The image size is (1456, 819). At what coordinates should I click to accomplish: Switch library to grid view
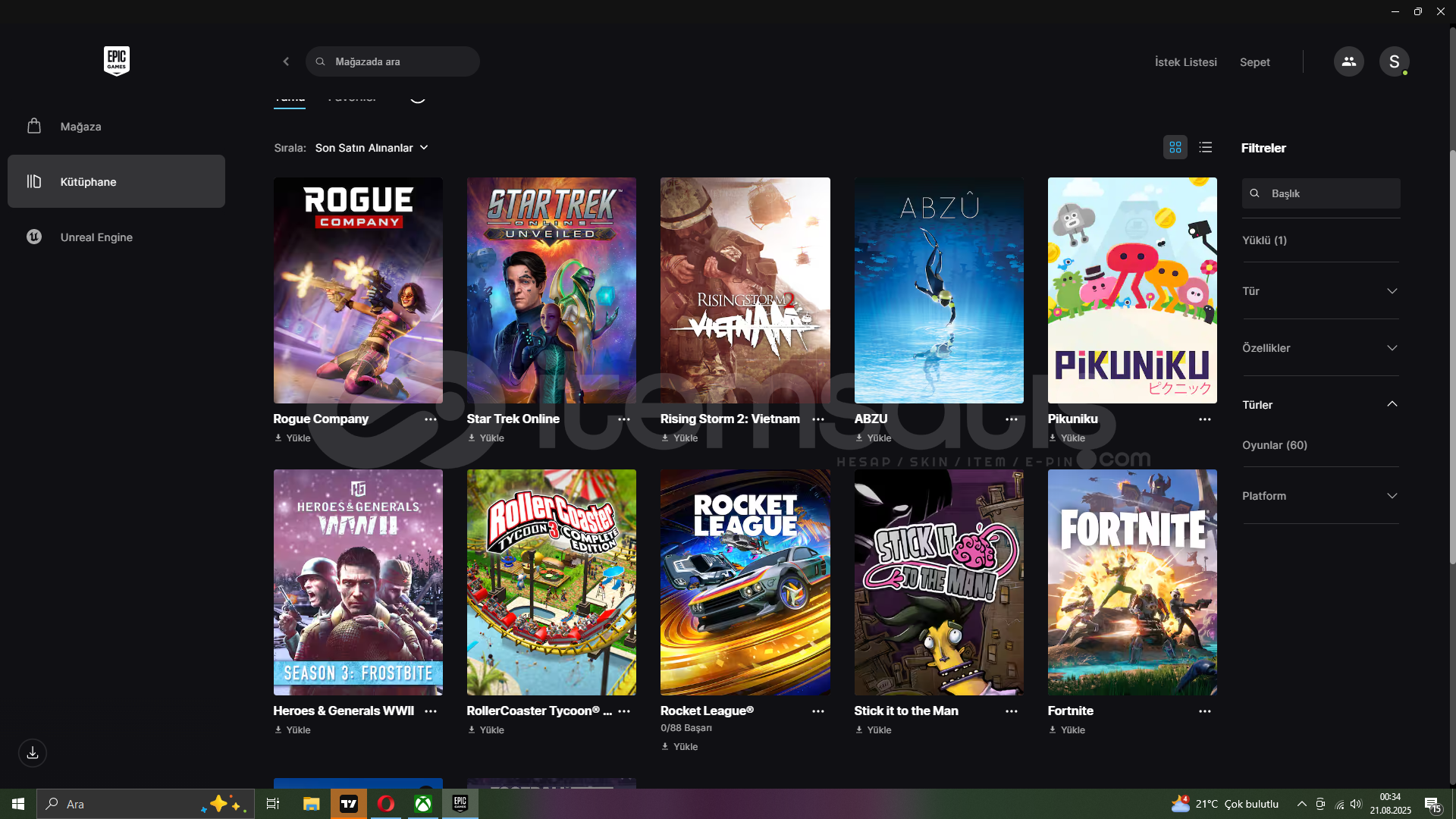pos(1175,147)
